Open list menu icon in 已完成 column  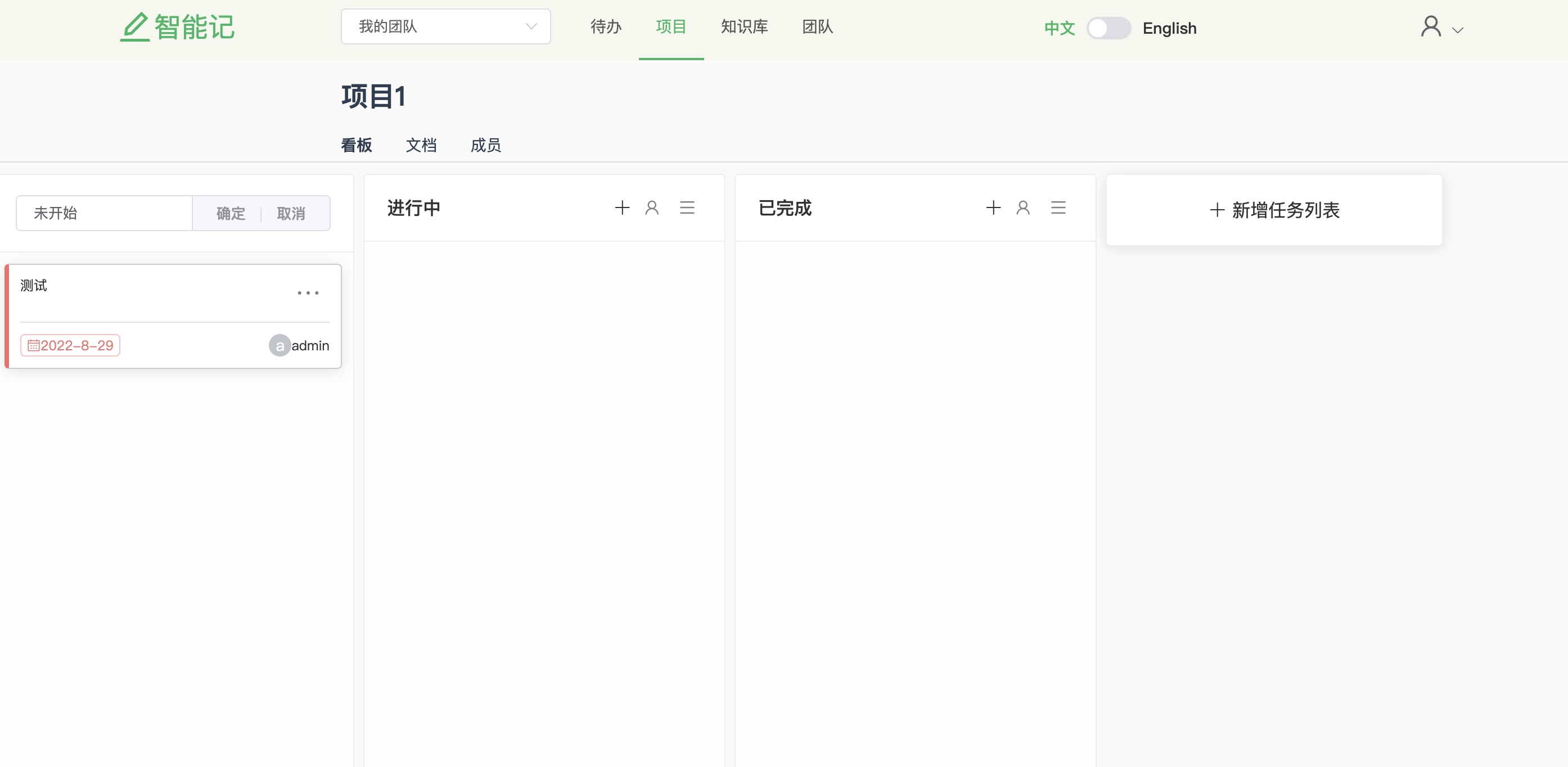coord(1058,207)
